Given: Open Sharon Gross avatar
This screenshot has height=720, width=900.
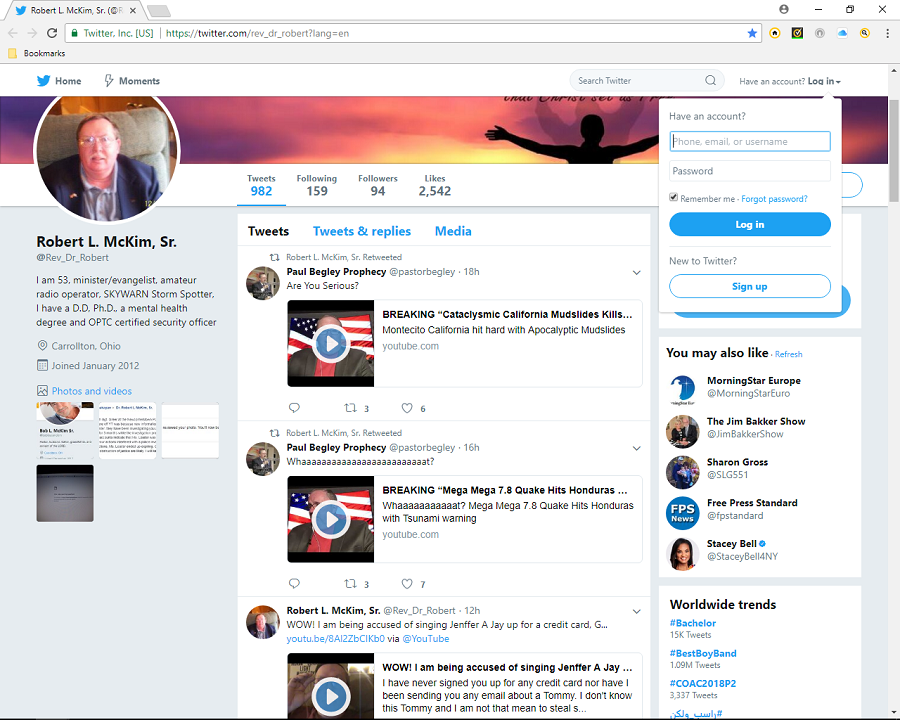Looking at the screenshot, I should coord(682,472).
